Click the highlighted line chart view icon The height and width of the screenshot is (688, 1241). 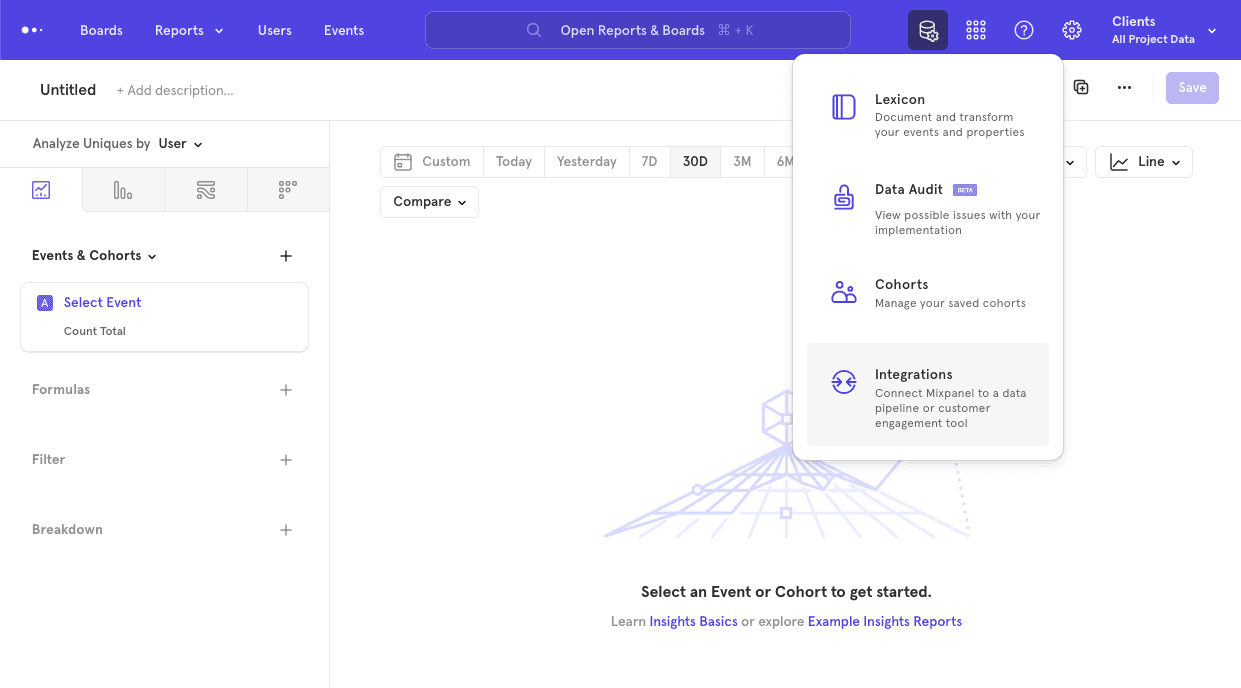[41, 188]
